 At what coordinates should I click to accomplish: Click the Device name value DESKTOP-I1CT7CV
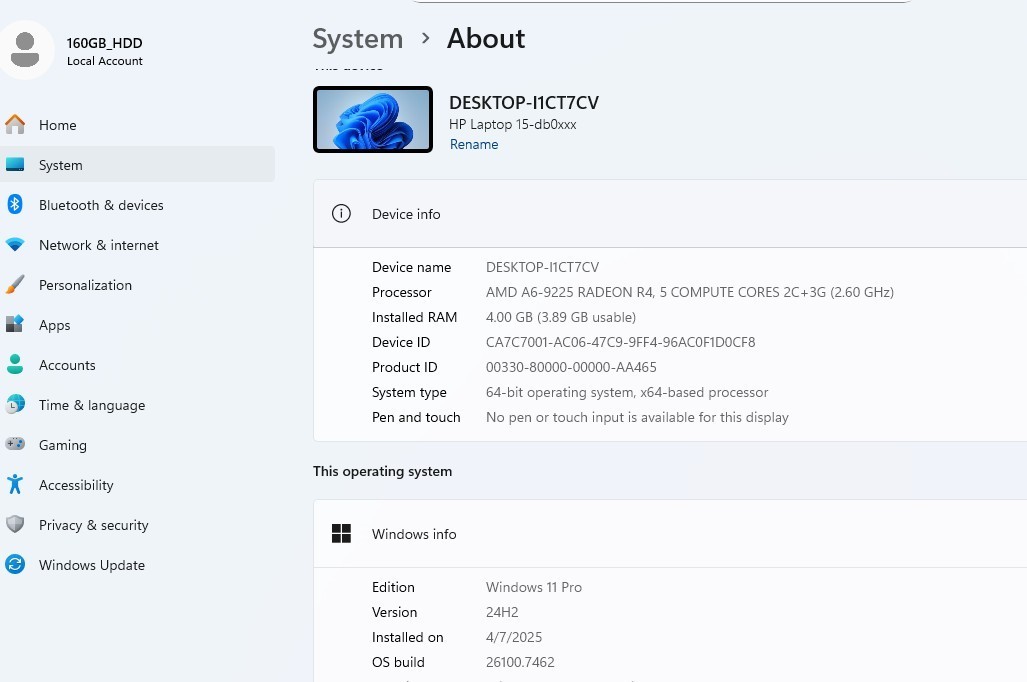542,267
